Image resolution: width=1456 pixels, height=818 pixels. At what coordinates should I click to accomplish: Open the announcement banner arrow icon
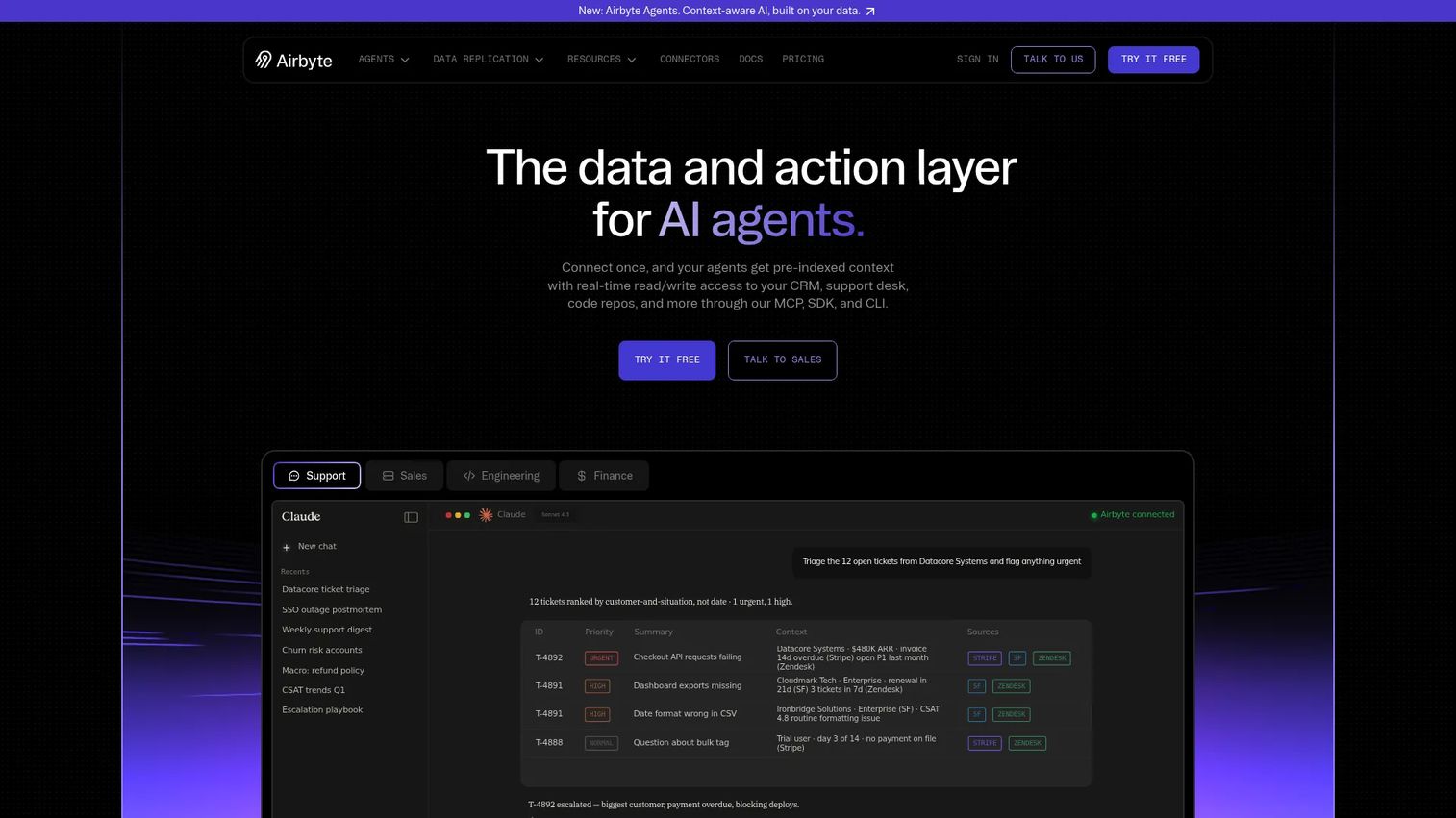tap(870, 12)
